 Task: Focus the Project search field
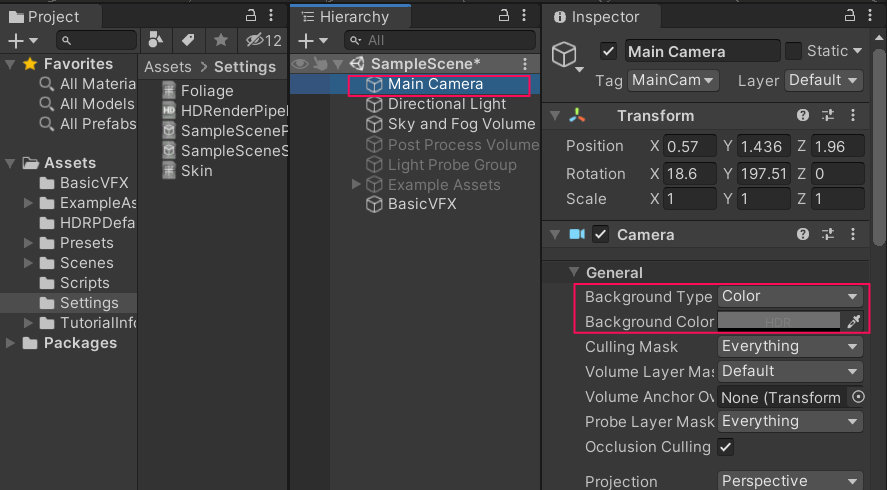coord(96,41)
